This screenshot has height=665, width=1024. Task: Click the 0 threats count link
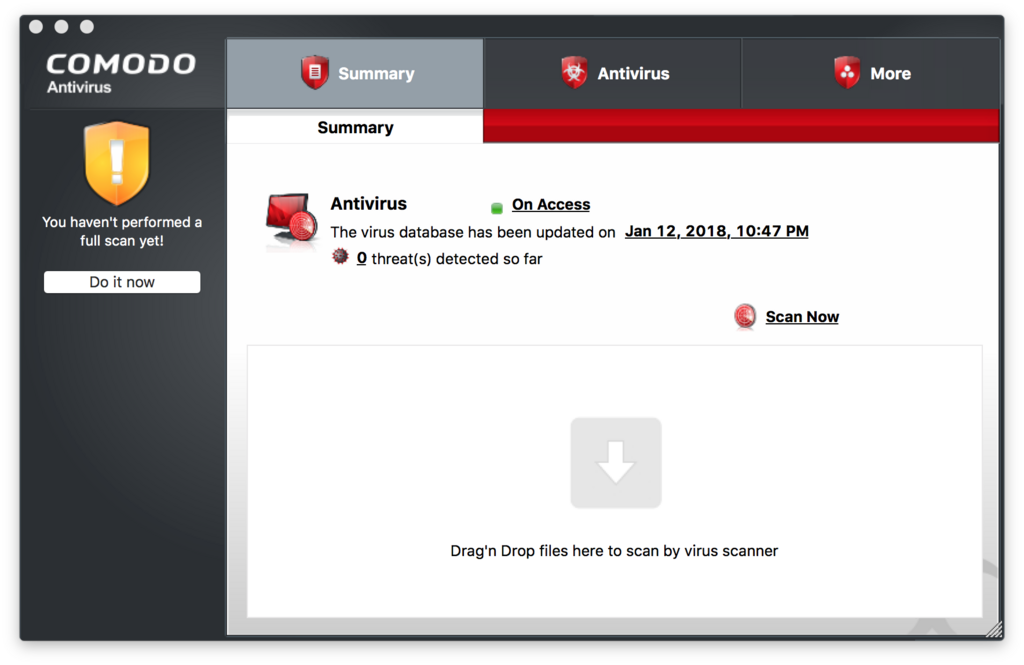point(362,259)
